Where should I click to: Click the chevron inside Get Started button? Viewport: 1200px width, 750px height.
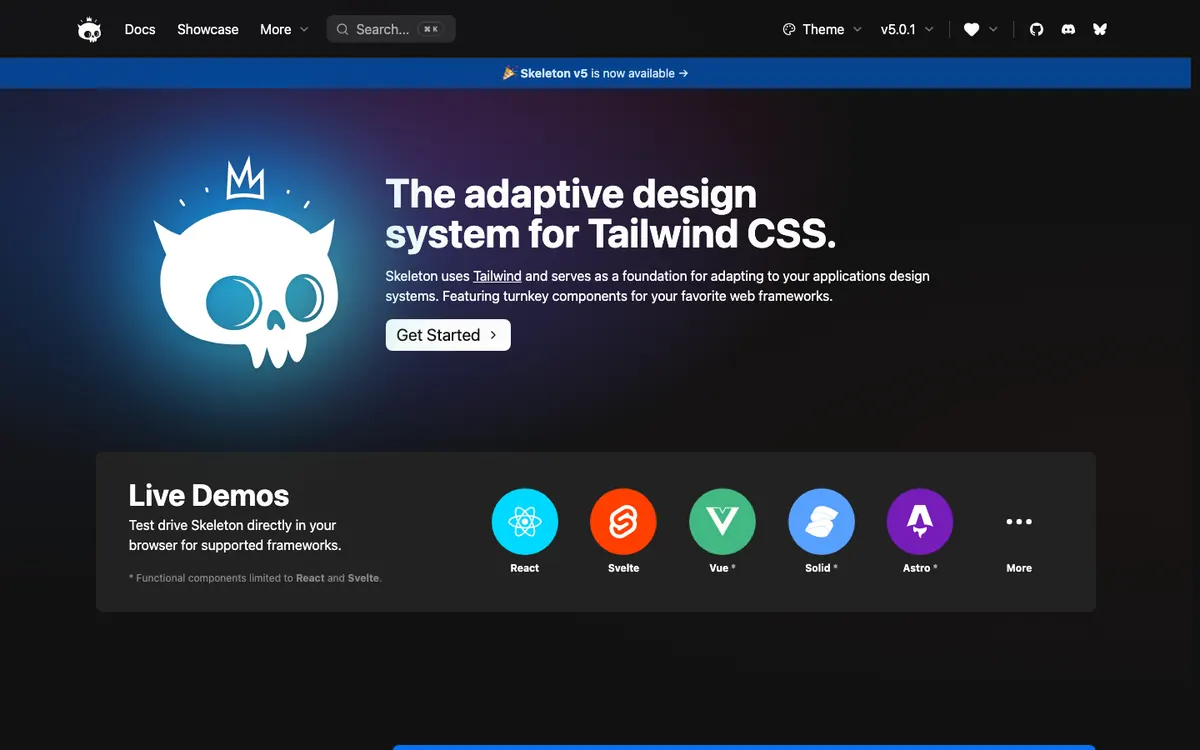tap(493, 335)
